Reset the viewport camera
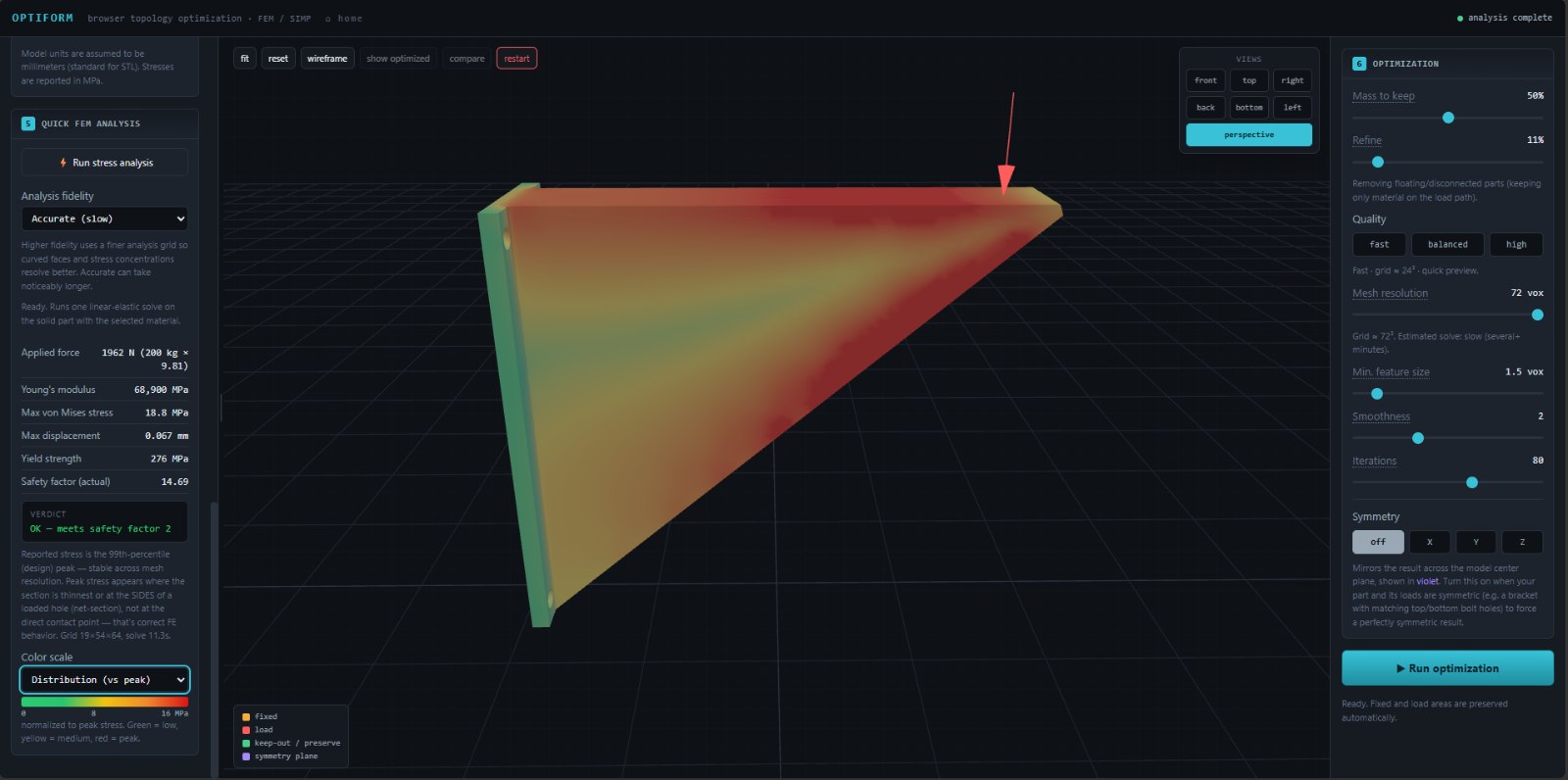Image resolution: width=1568 pixels, height=780 pixels. click(x=278, y=59)
